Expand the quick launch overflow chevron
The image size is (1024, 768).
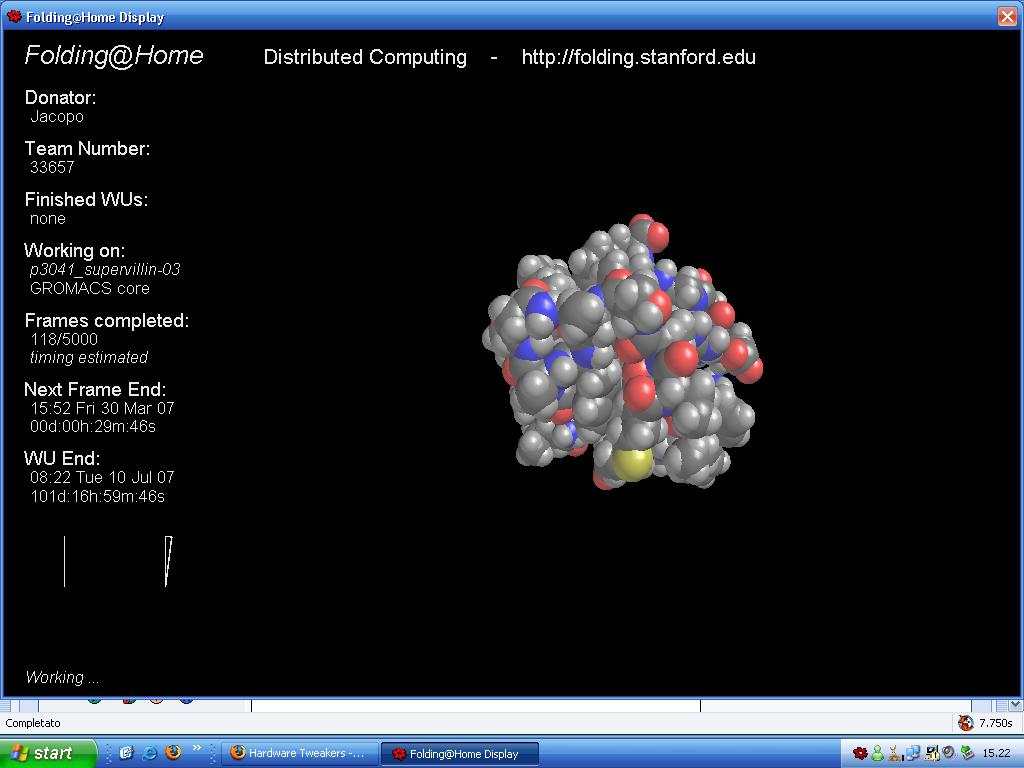(197, 748)
